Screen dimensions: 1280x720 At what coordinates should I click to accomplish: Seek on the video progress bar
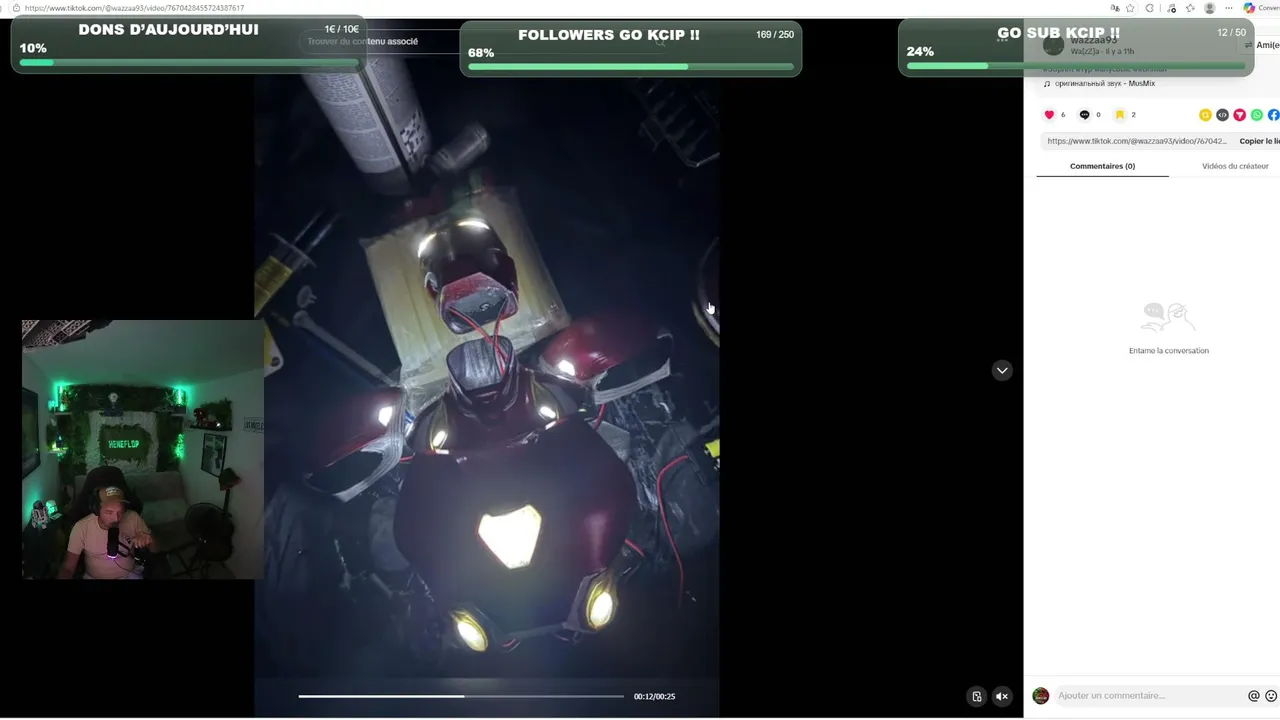click(461, 696)
